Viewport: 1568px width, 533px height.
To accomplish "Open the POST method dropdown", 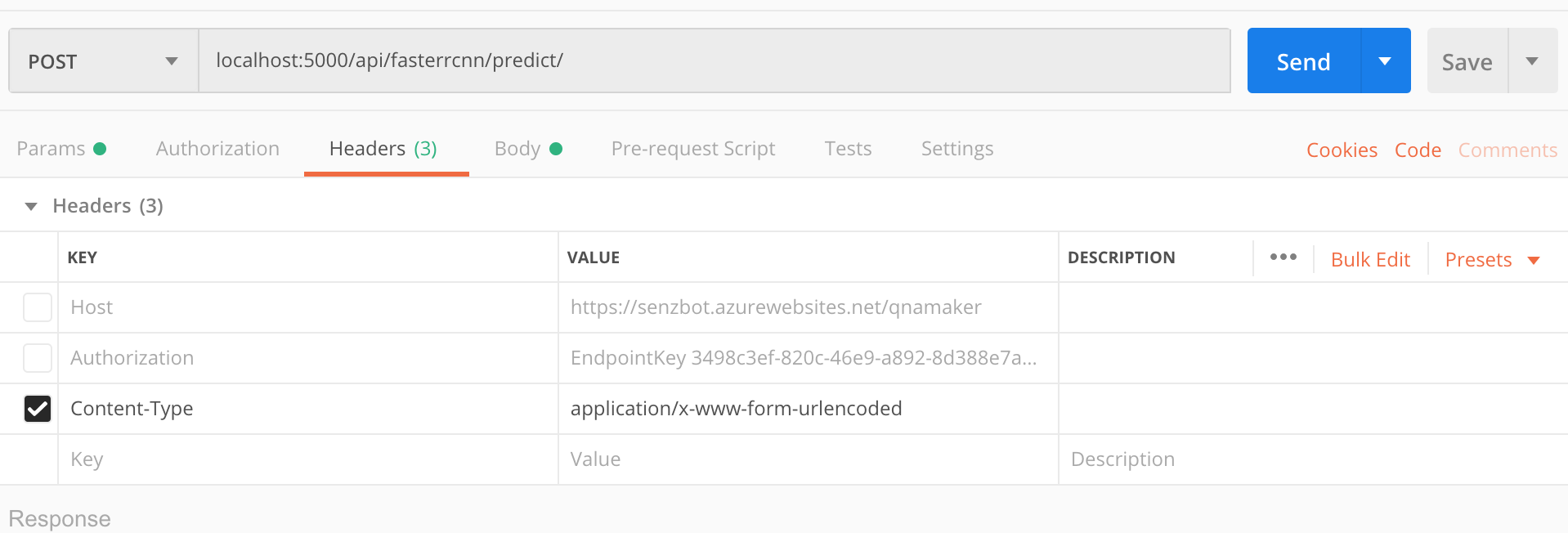I will (x=103, y=61).
